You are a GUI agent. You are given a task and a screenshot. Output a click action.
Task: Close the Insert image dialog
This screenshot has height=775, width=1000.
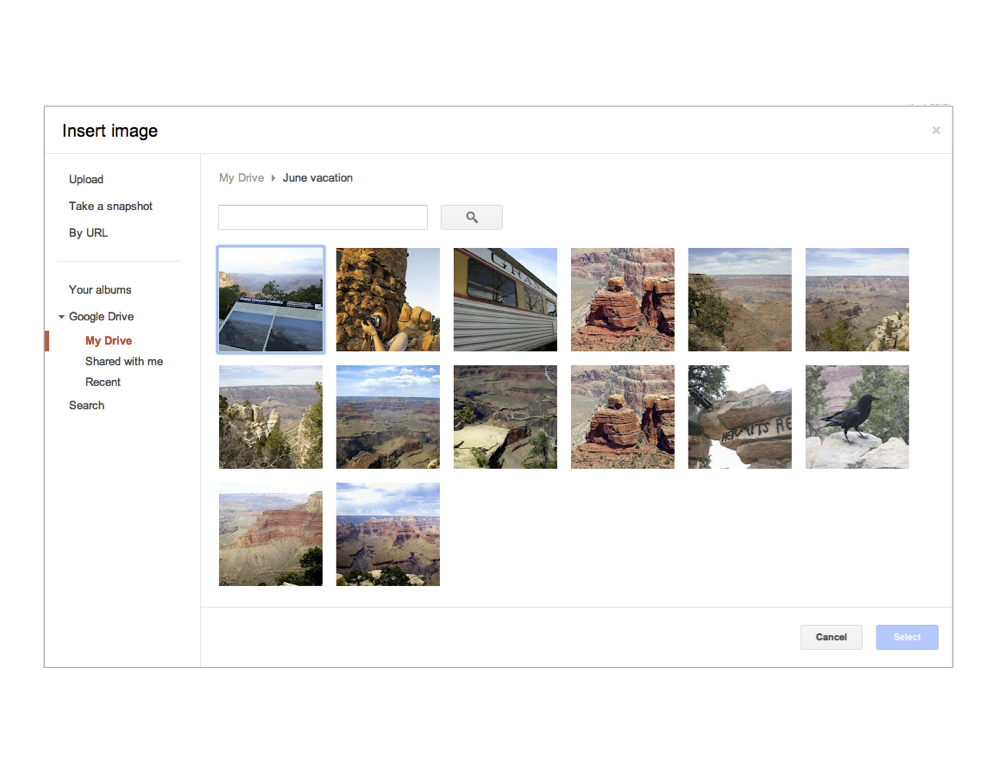pos(936,130)
